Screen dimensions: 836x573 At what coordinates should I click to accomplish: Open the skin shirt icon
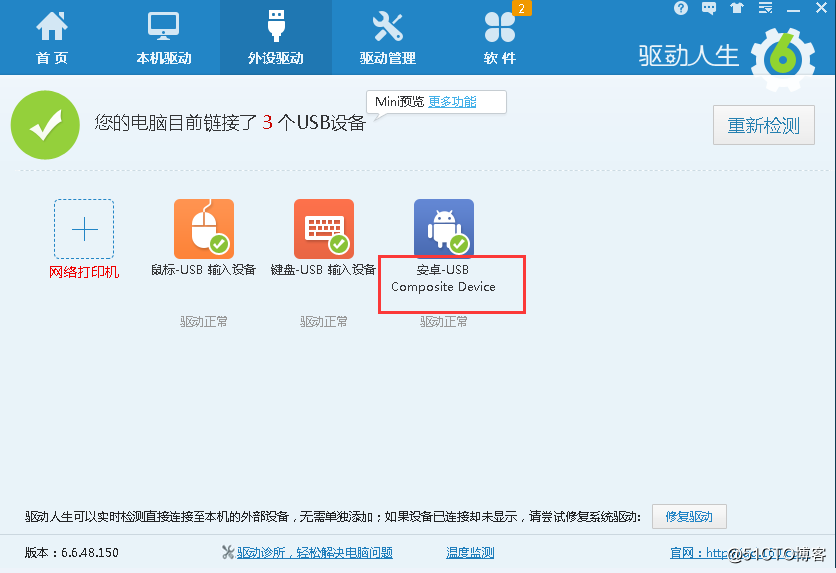coord(737,8)
